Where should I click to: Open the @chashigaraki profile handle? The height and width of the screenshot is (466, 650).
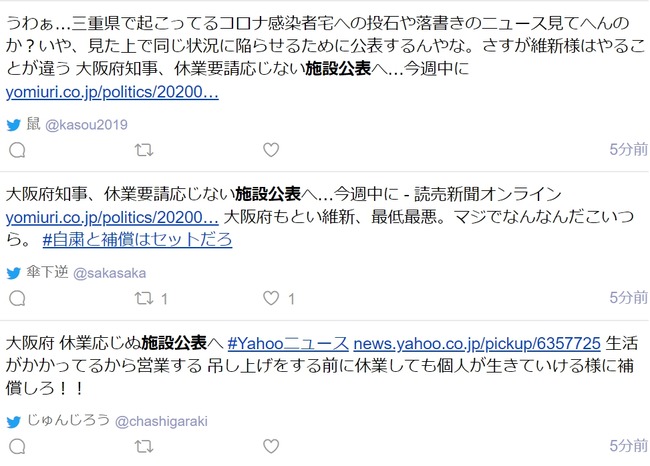[161, 422]
